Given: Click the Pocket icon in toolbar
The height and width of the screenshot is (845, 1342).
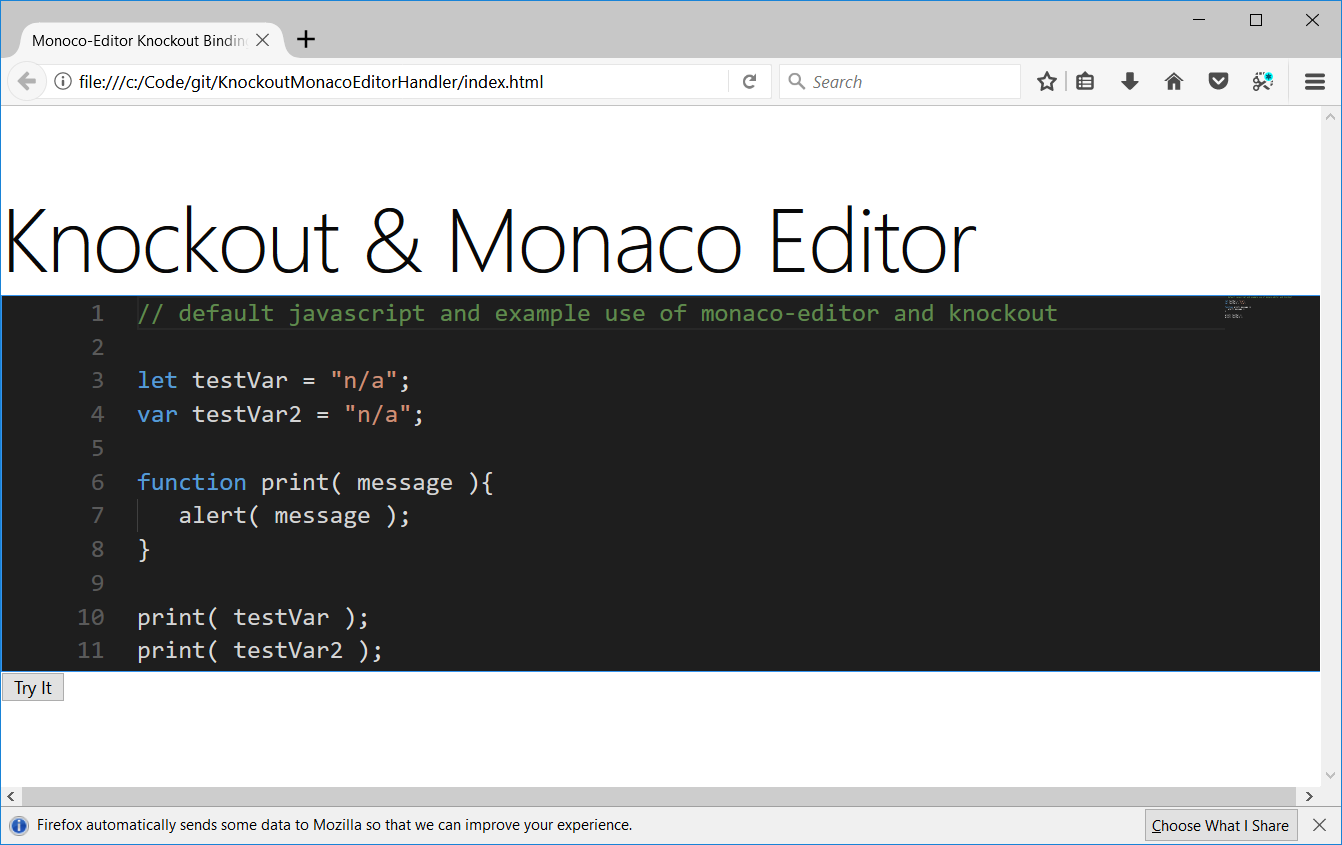Looking at the screenshot, I should pyautogui.click(x=1218, y=82).
